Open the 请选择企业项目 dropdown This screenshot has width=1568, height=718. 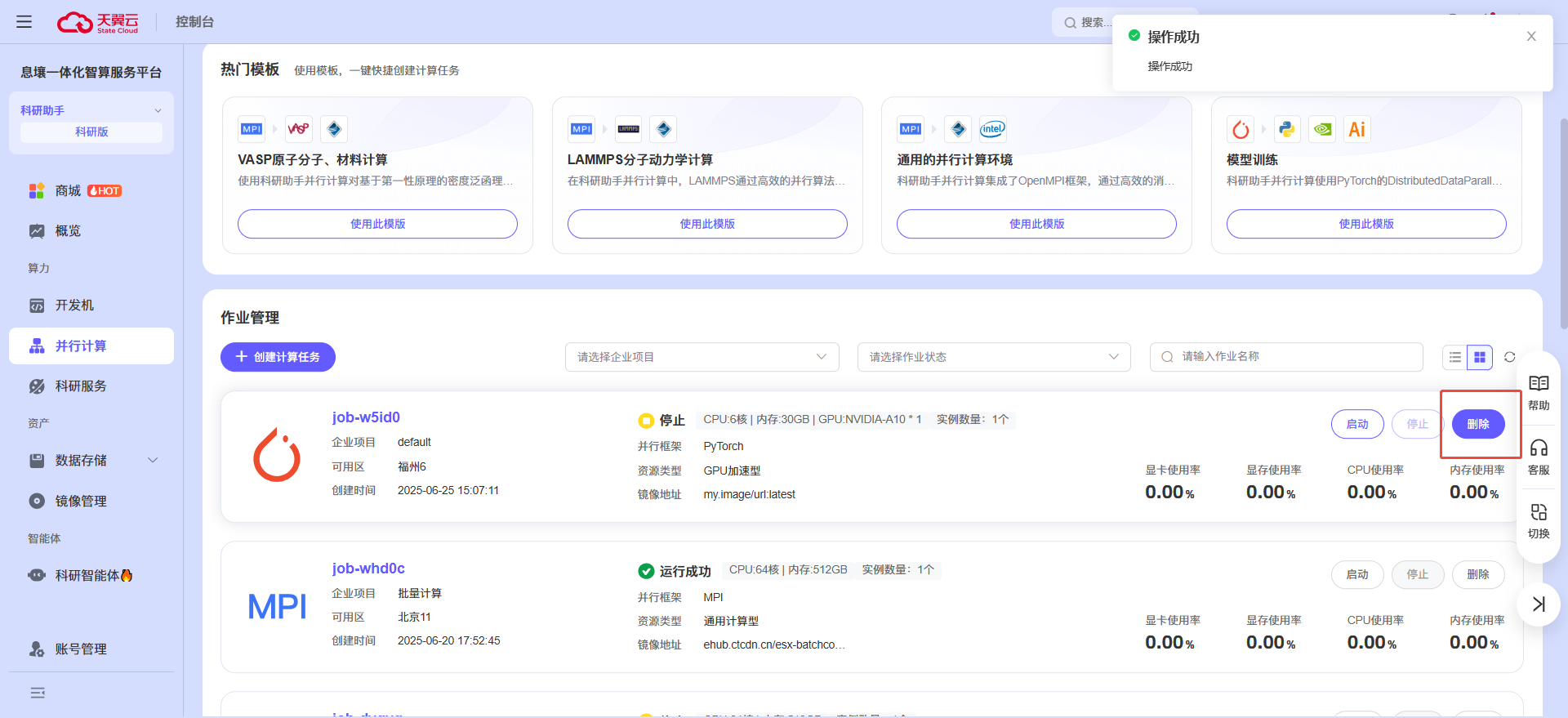click(x=702, y=357)
